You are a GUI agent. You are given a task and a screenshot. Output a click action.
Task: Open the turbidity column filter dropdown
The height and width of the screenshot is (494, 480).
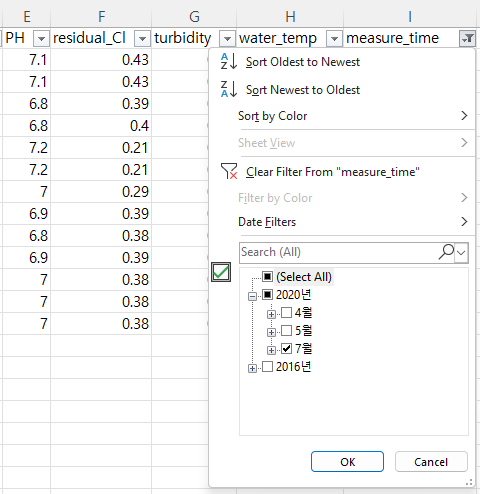coord(227,39)
